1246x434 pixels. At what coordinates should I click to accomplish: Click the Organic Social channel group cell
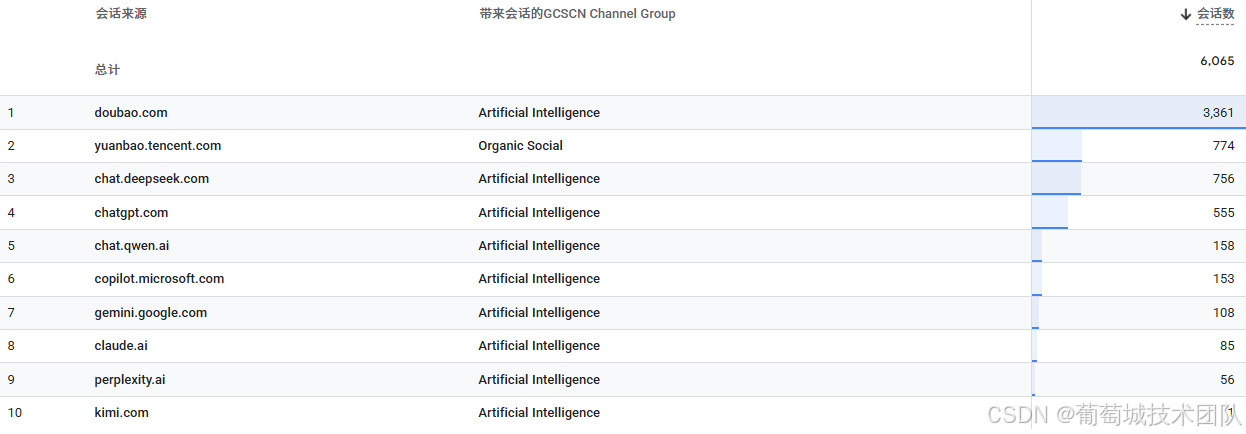coord(520,146)
